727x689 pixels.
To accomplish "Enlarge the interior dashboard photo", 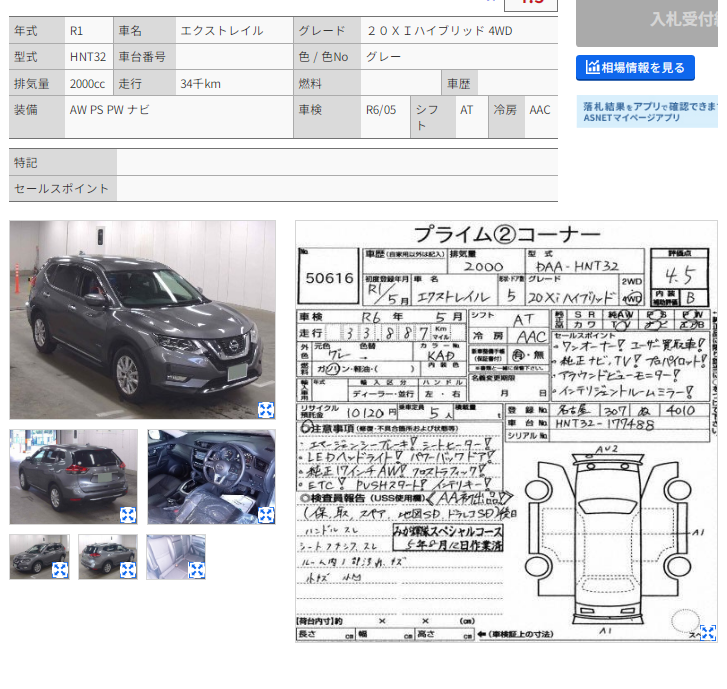I will [266, 515].
